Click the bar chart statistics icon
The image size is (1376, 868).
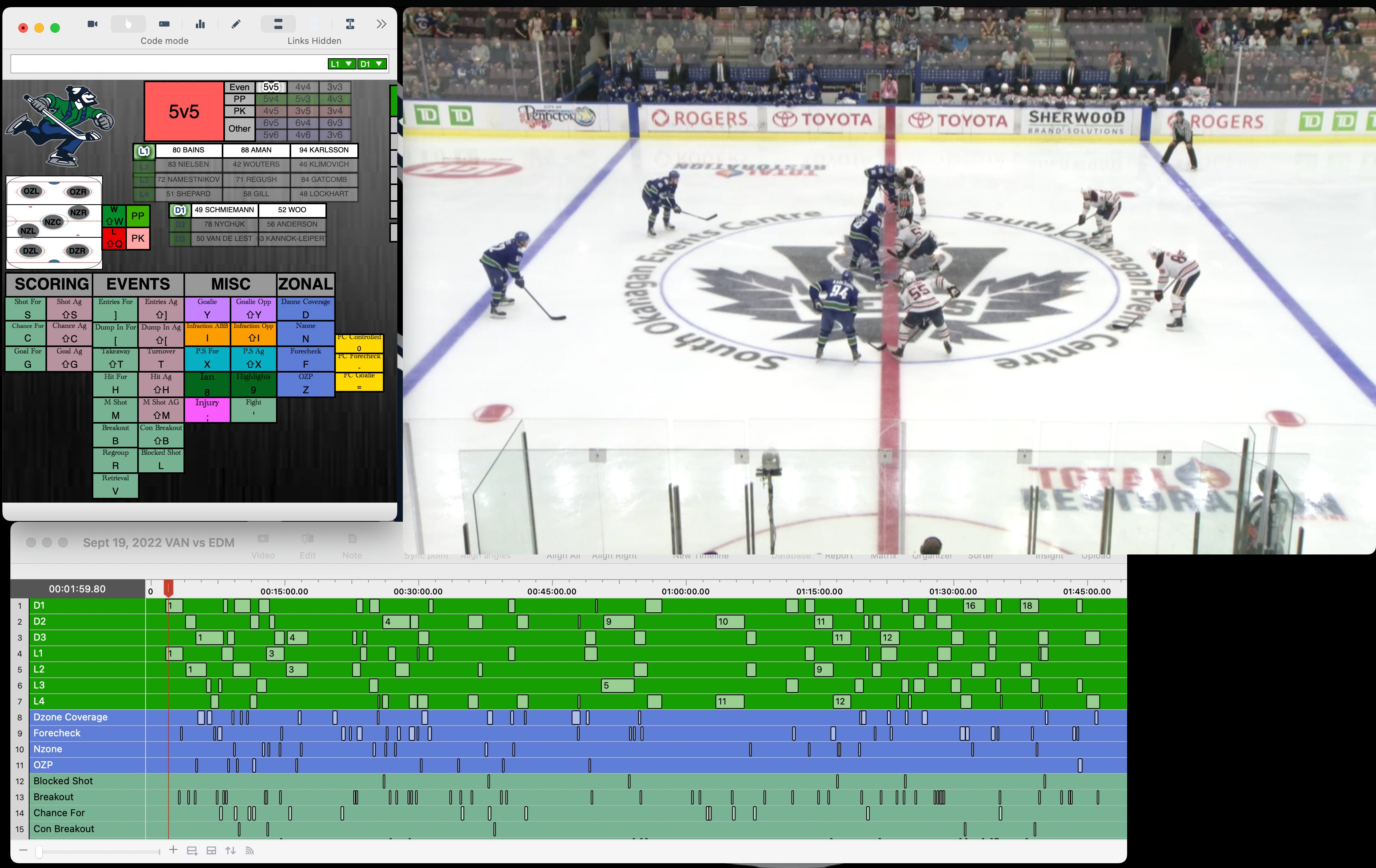pos(200,24)
